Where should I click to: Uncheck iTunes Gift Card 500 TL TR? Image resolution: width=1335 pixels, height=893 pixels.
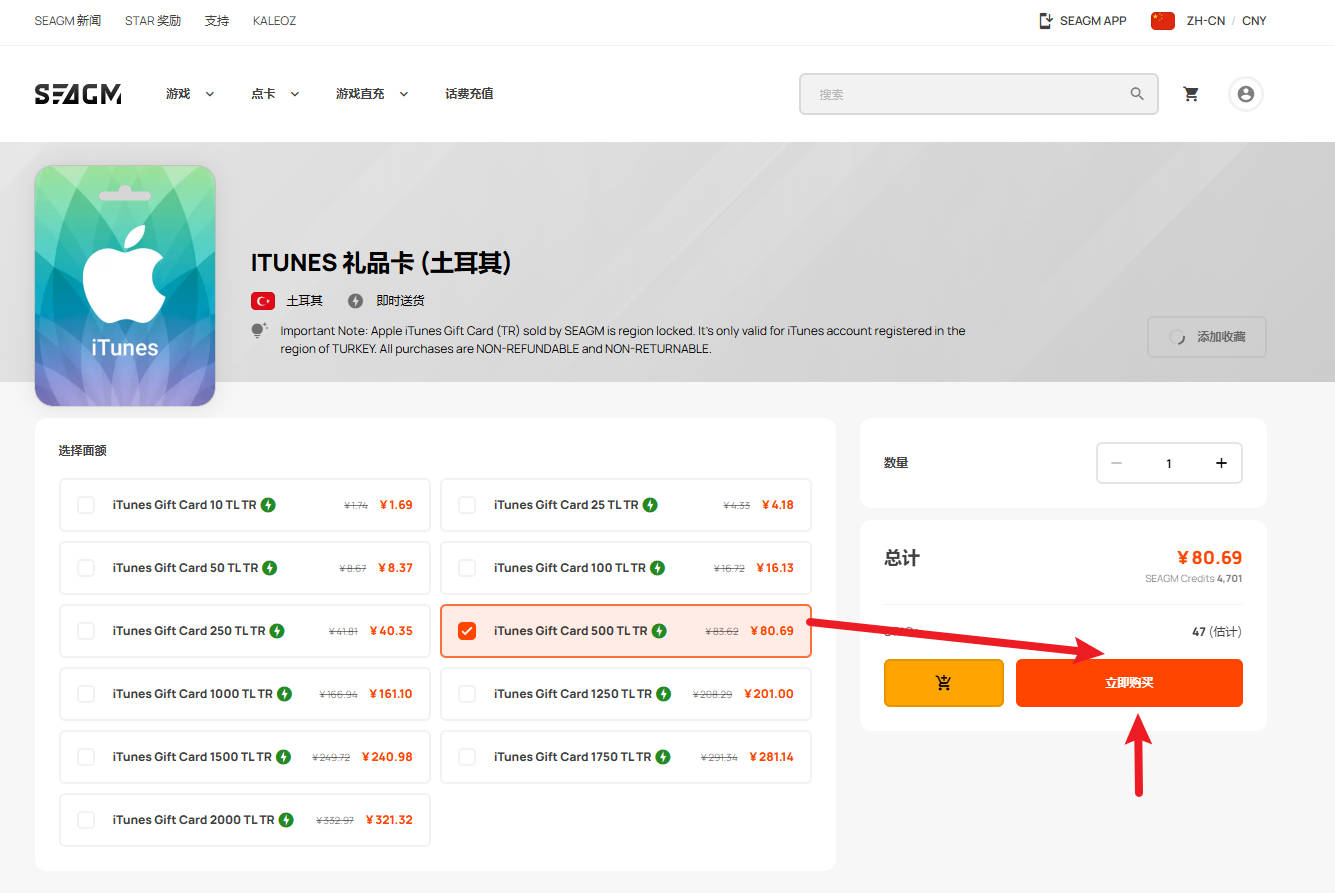pos(467,631)
